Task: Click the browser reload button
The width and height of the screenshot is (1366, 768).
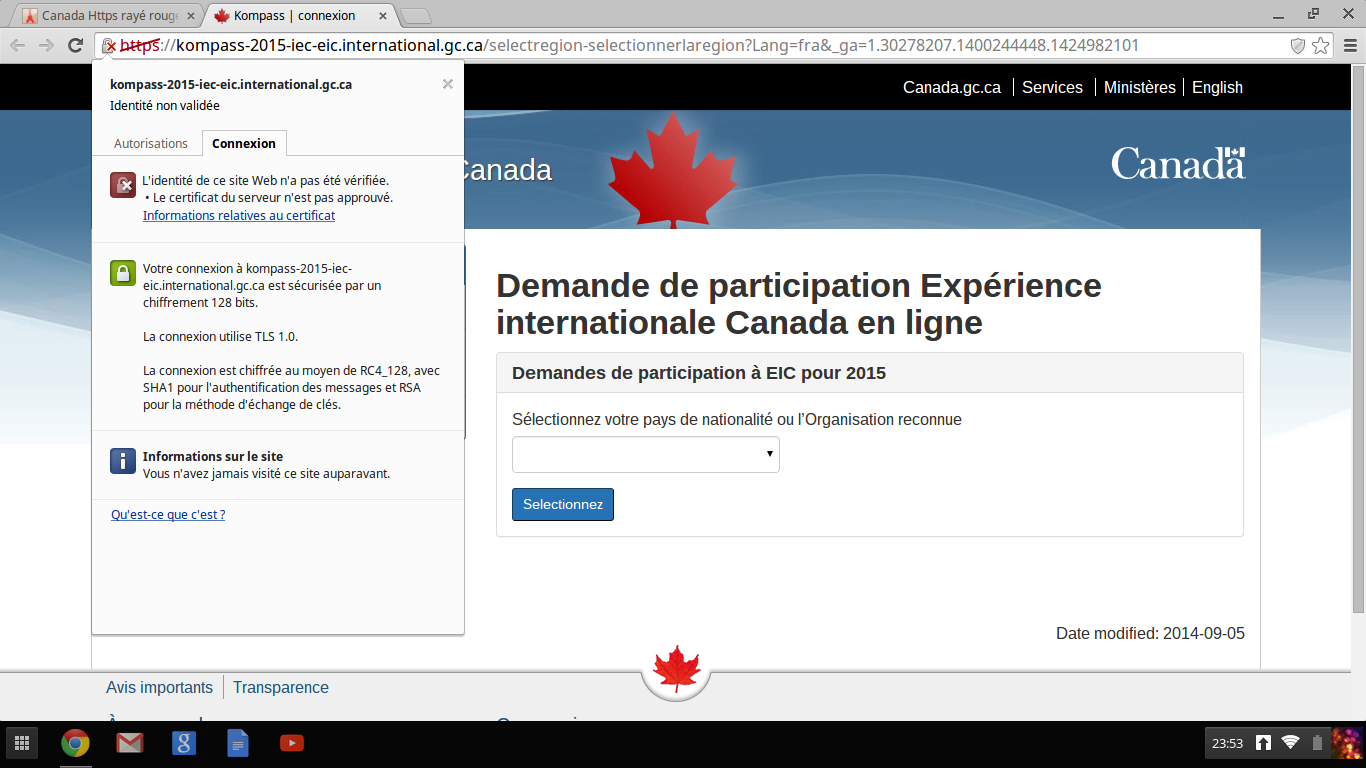Action: [x=75, y=45]
